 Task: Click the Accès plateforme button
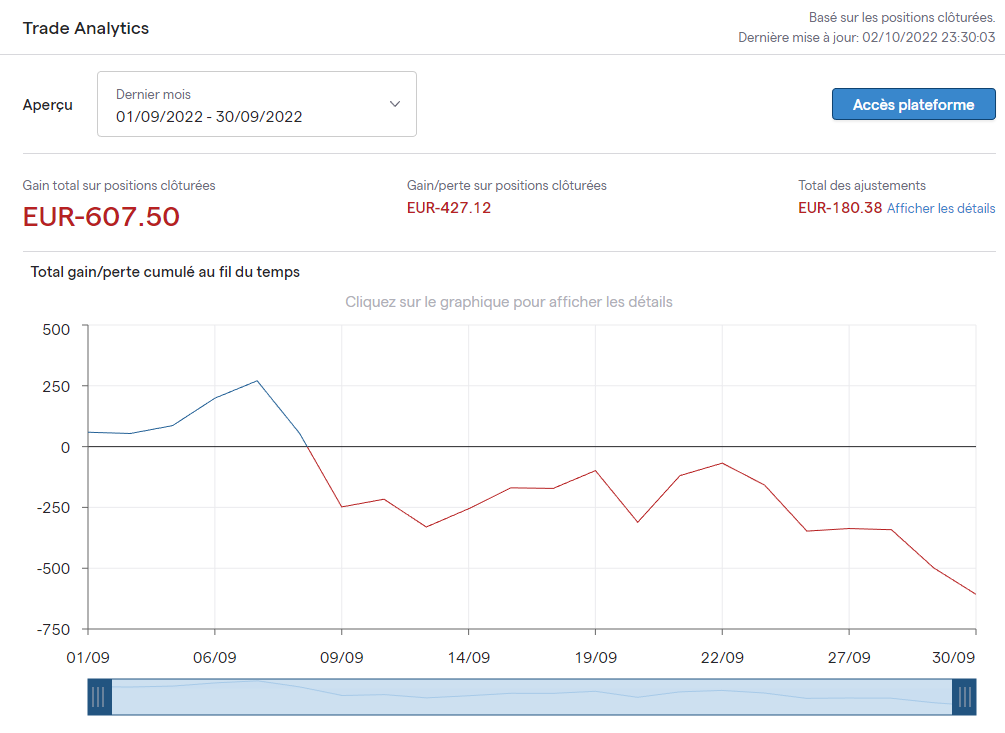pyautogui.click(x=913, y=104)
